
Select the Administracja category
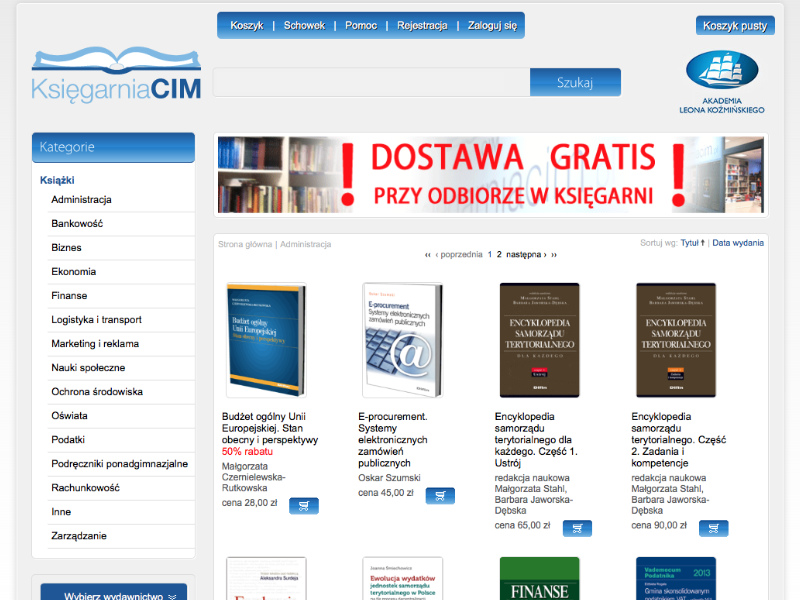[x=82, y=199]
